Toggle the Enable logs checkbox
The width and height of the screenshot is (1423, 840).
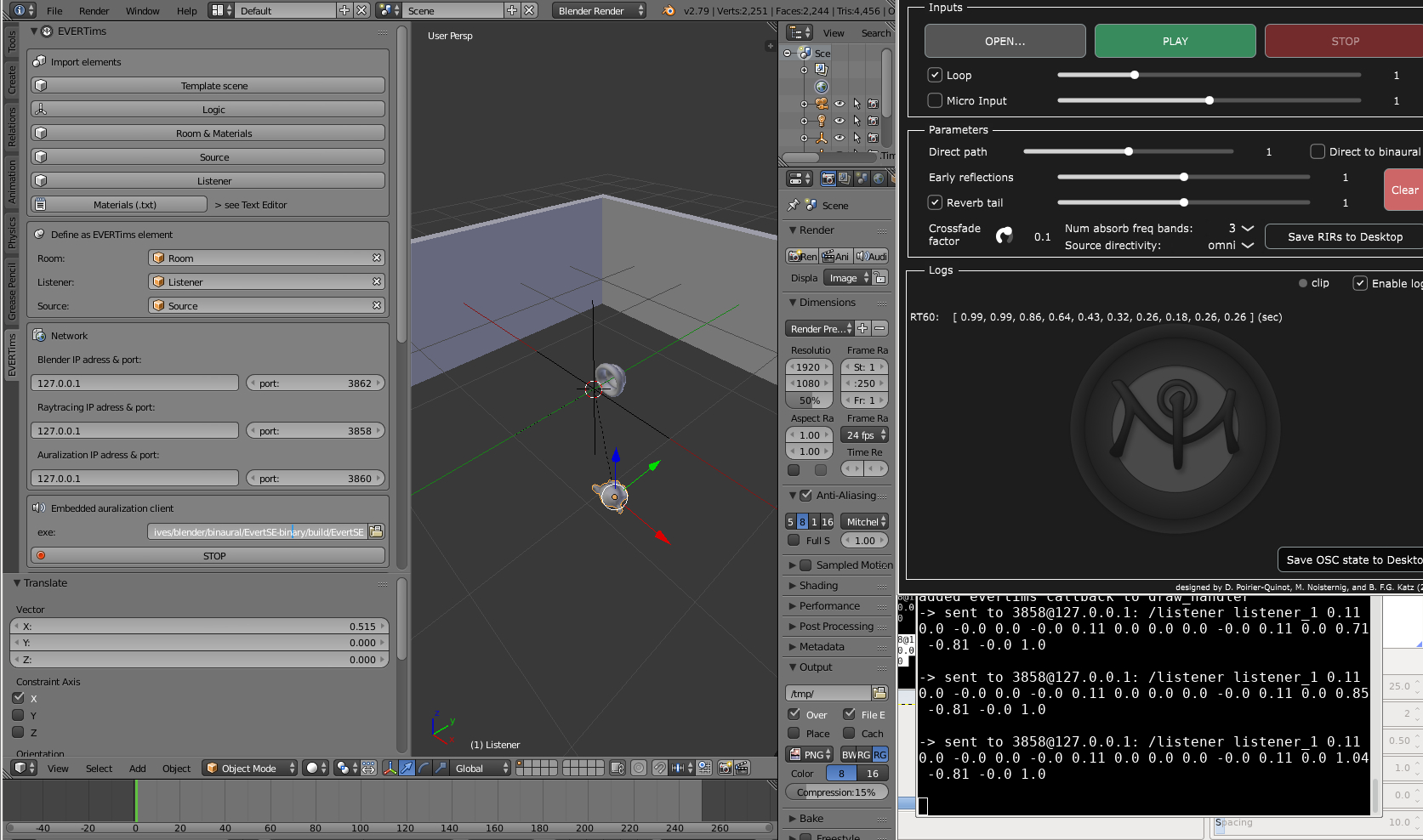click(1360, 283)
